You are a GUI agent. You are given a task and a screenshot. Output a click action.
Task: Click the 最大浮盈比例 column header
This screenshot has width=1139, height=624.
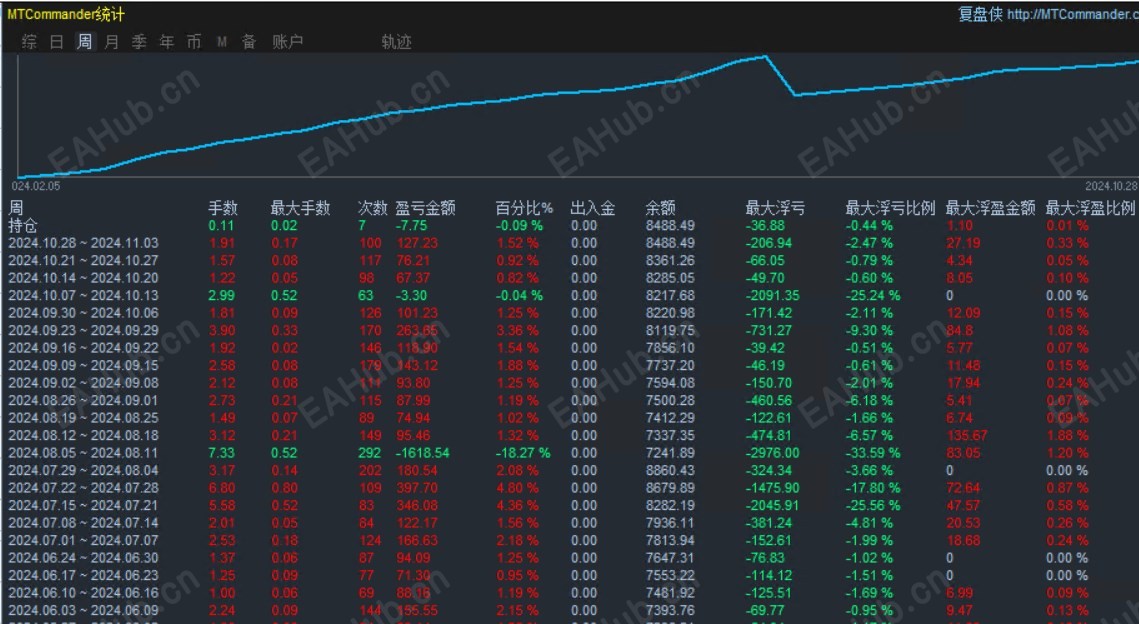1090,208
